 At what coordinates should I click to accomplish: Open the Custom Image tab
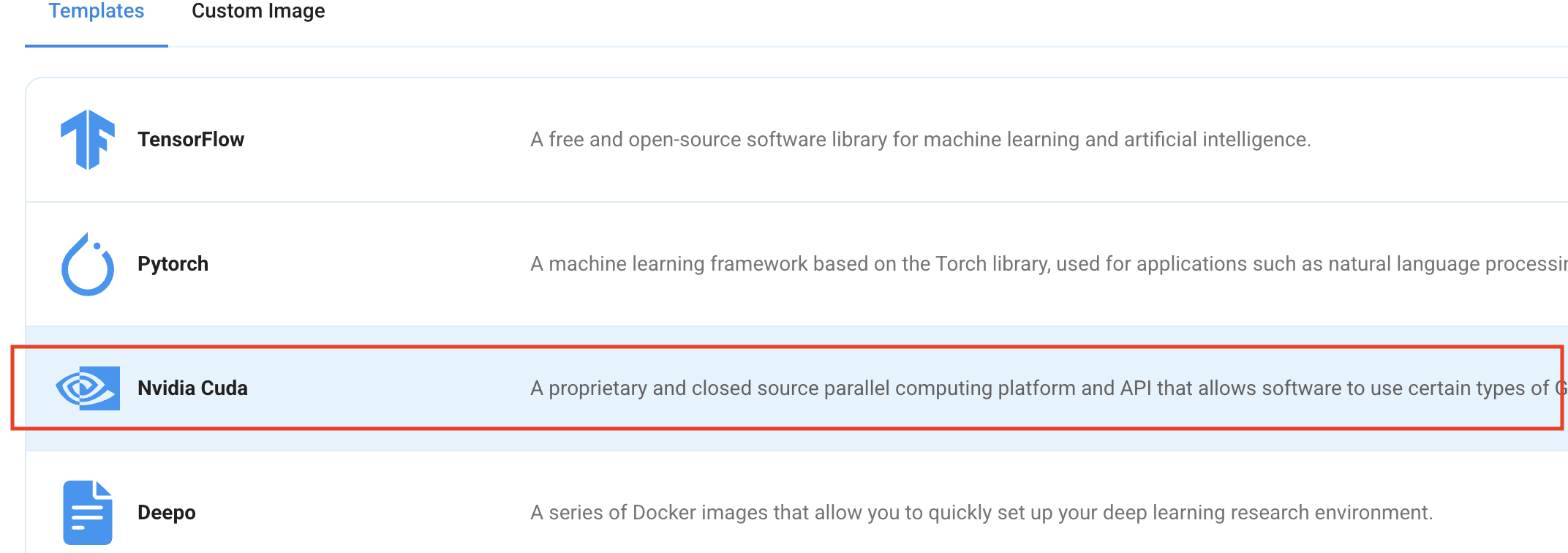258,12
